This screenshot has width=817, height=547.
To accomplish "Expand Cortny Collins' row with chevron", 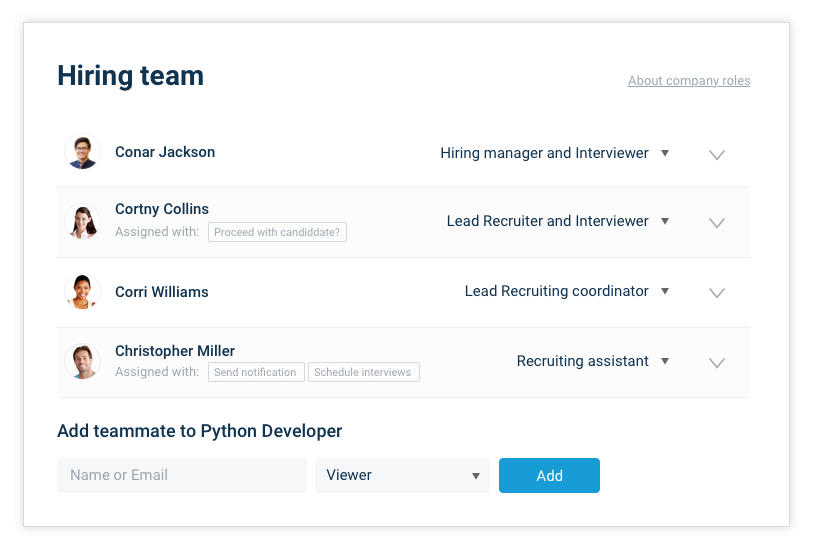I will (717, 223).
